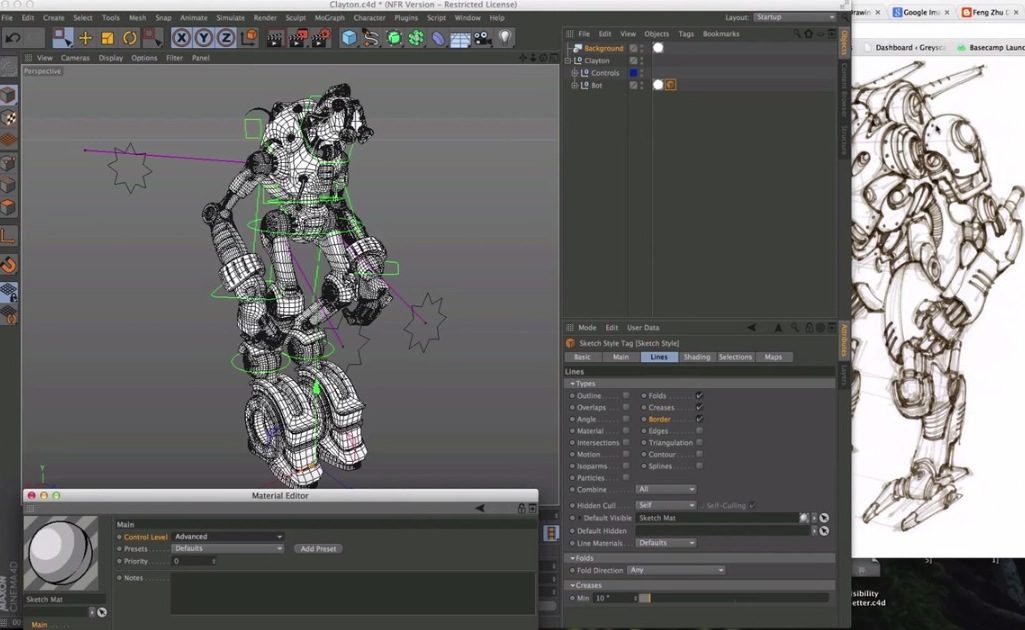Click the blue color swatch beside Controls layer
1025x630 pixels.
[632, 72]
